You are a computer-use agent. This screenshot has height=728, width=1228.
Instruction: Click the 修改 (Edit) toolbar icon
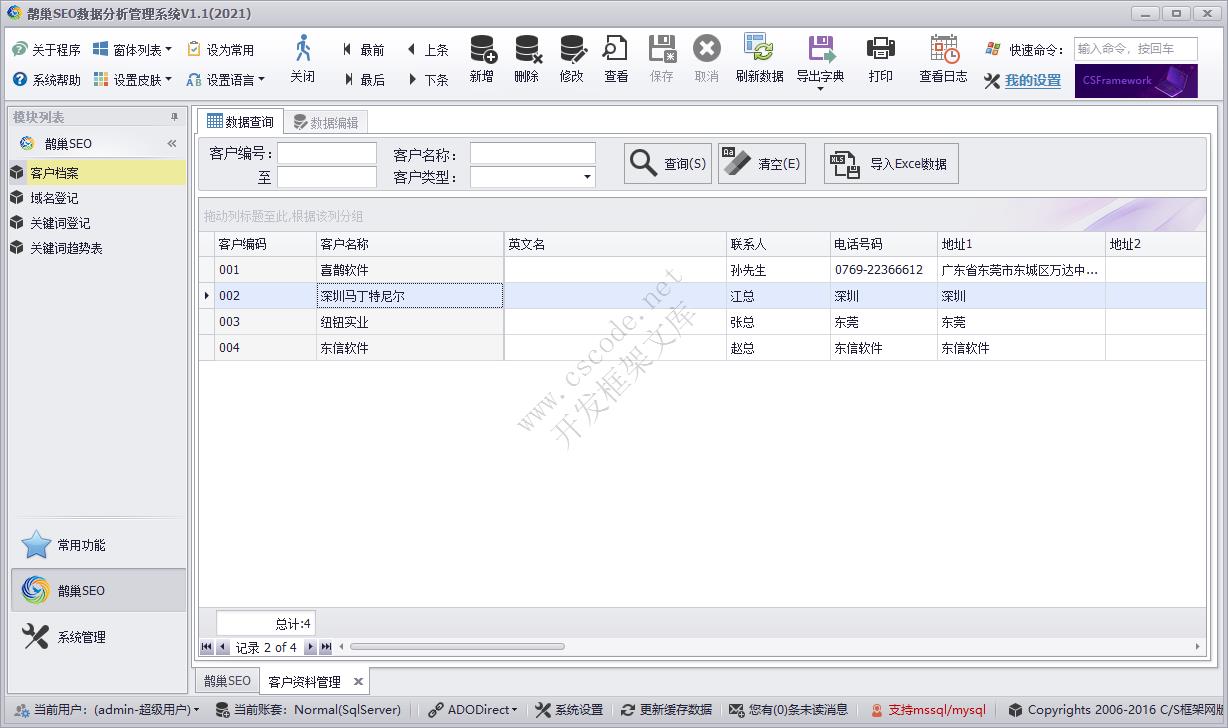point(572,50)
